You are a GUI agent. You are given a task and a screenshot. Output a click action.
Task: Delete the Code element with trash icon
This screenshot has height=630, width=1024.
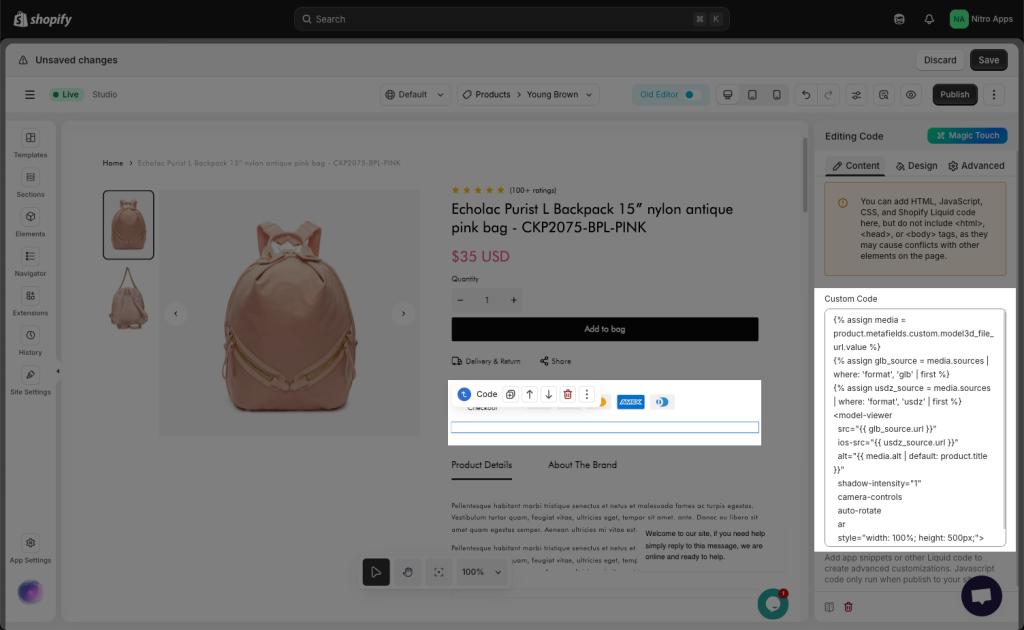click(x=568, y=395)
